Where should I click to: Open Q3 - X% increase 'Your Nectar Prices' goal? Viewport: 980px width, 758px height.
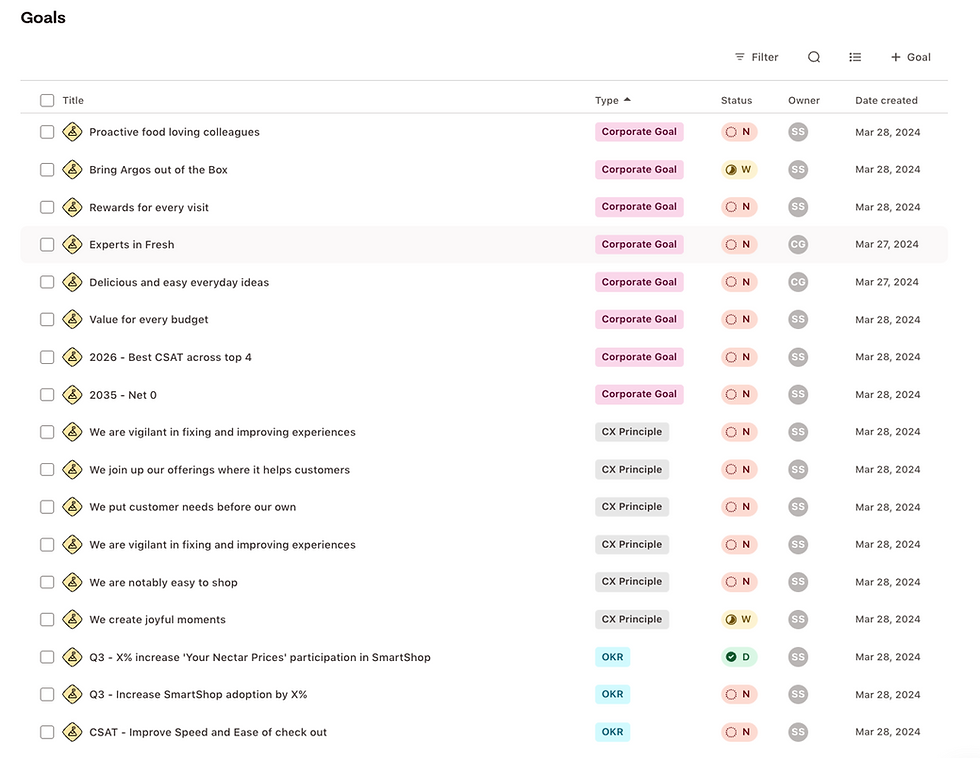(260, 657)
